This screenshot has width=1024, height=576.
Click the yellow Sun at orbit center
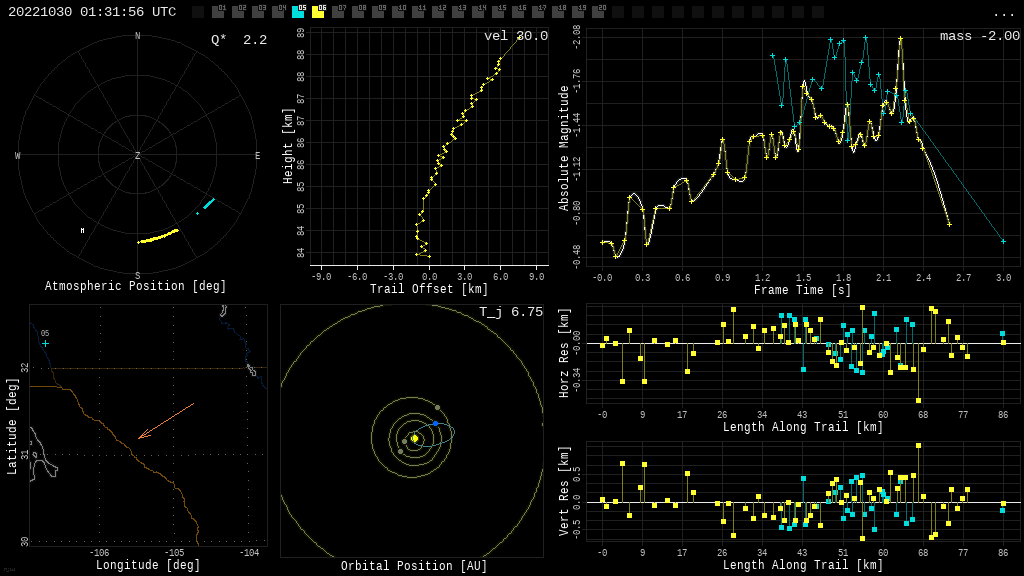(x=414, y=438)
